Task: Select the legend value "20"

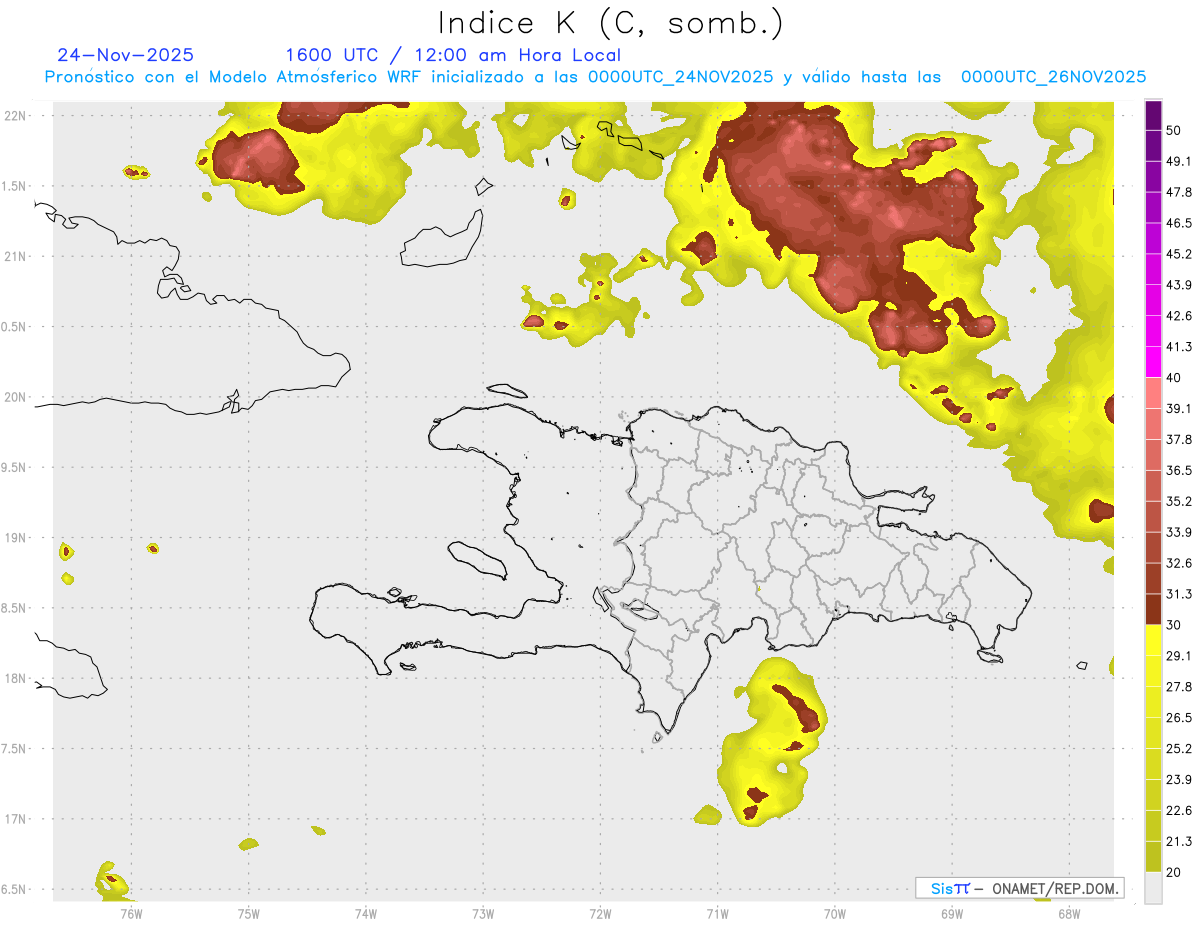Action: pos(1174,873)
